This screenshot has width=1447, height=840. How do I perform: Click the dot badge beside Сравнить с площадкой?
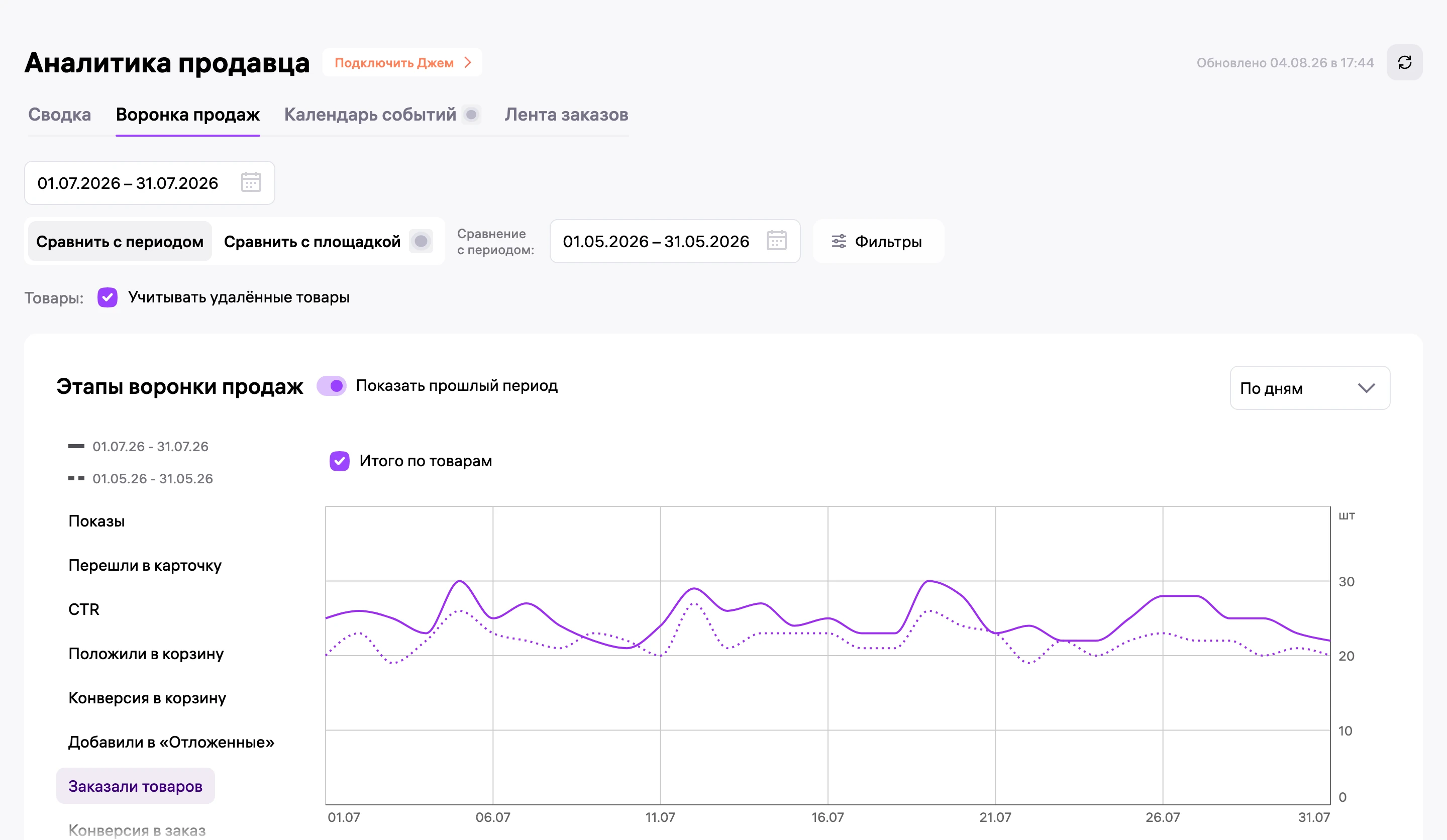(421, 241)
